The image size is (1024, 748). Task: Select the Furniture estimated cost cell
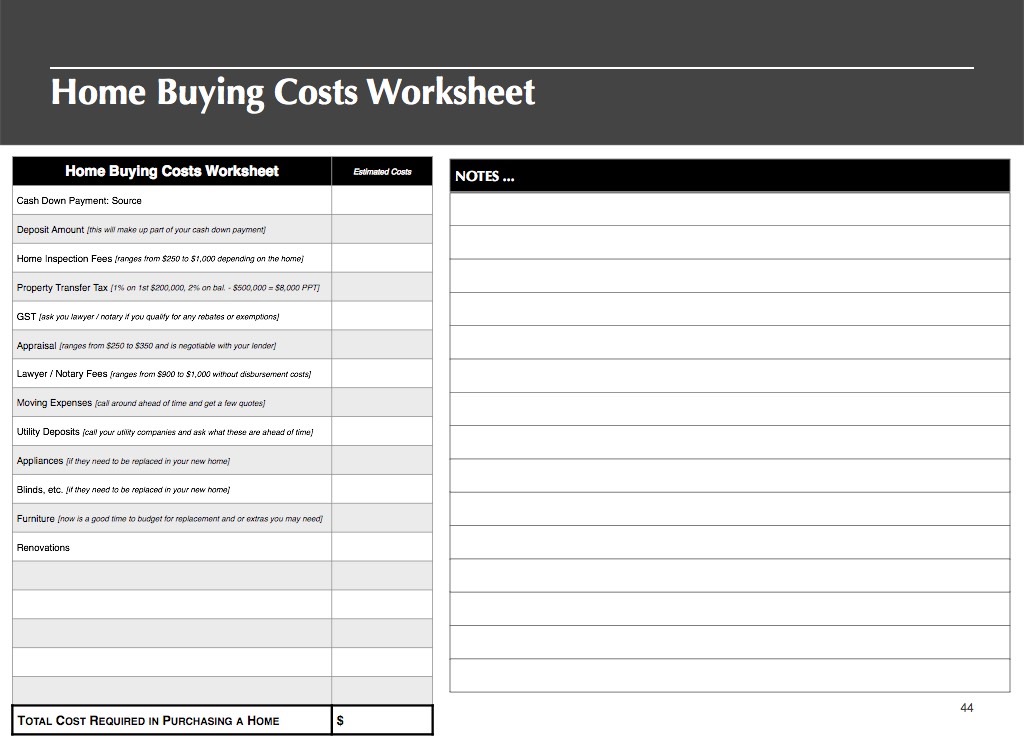(x=382, y=519)
